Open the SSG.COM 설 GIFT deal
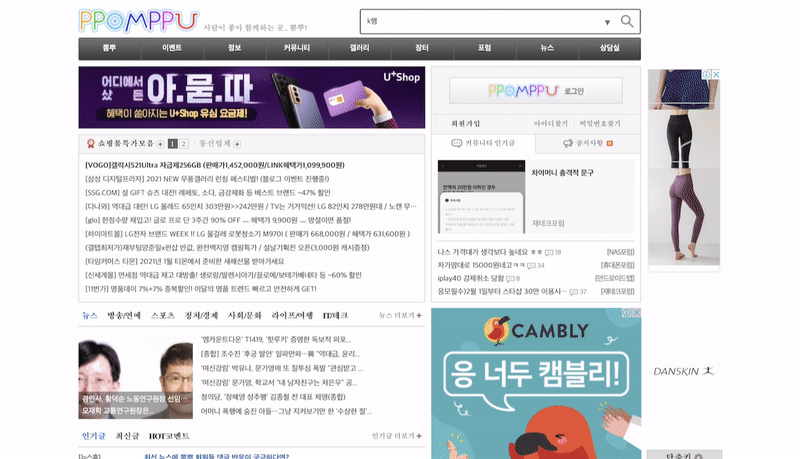Viewport: 800px width, 459px height. tap(208, 193)
